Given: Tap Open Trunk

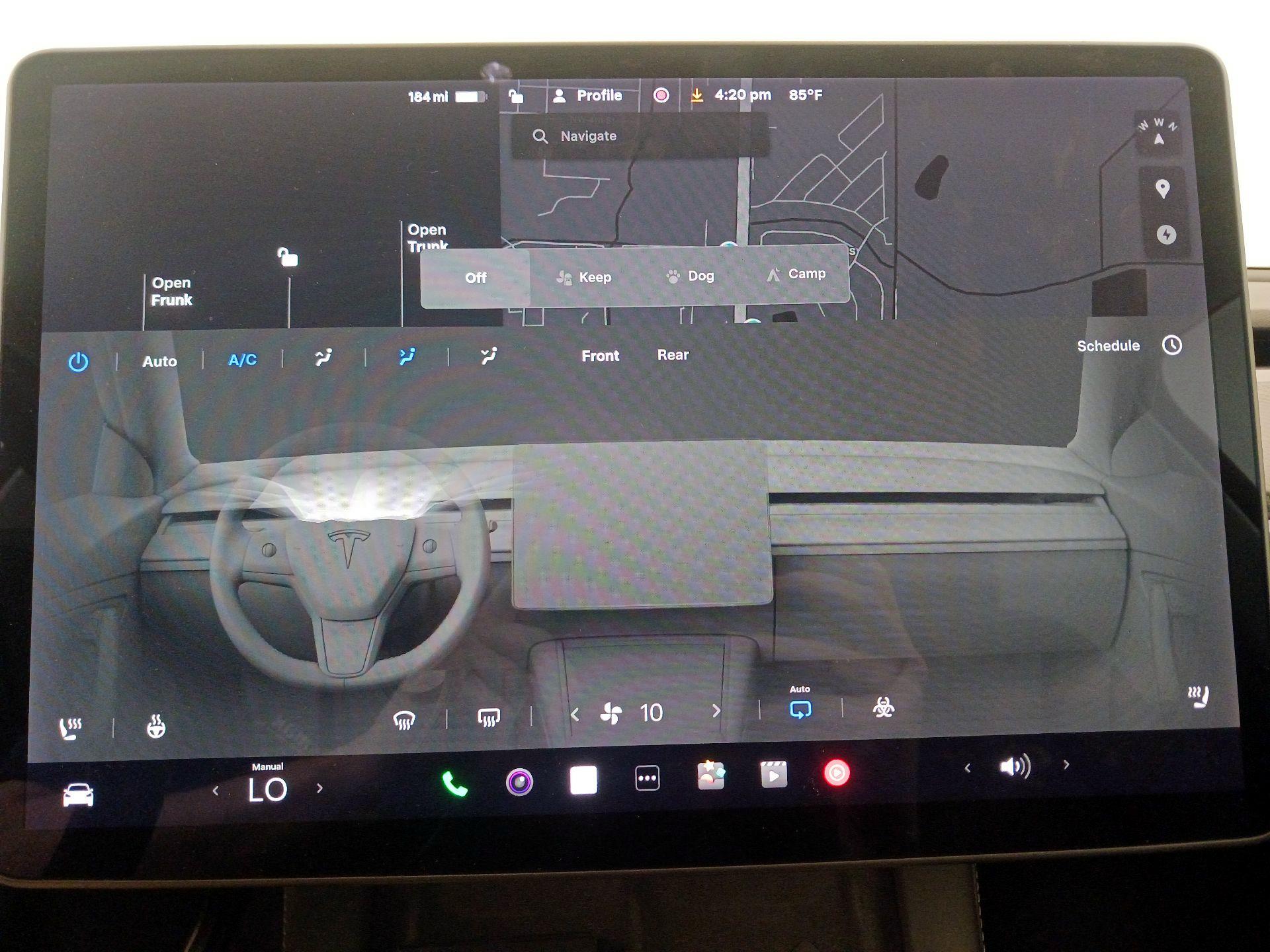Looking at the screenshot, I should click(x=427, y=237).
